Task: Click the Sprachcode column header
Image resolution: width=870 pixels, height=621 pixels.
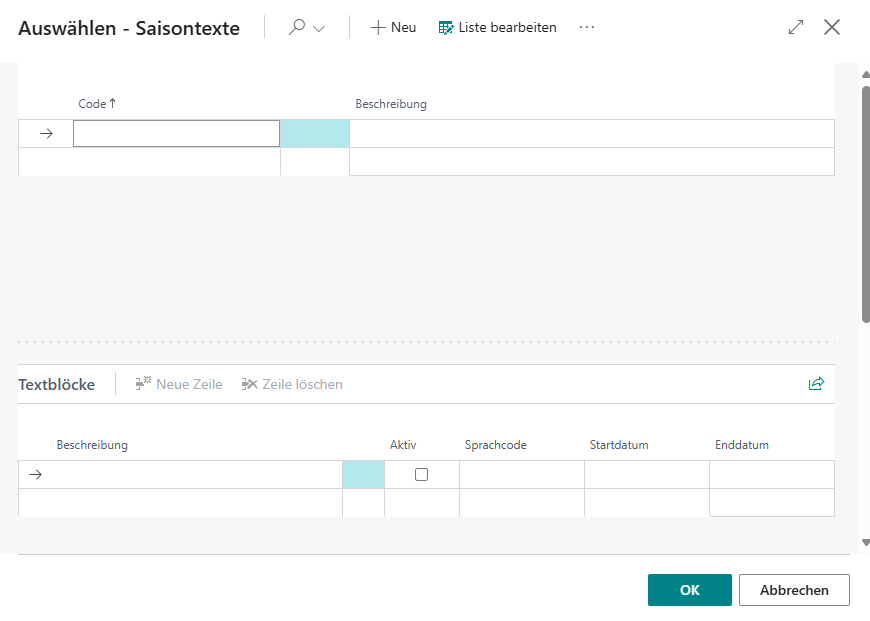Action: click(x=495, y=445)
